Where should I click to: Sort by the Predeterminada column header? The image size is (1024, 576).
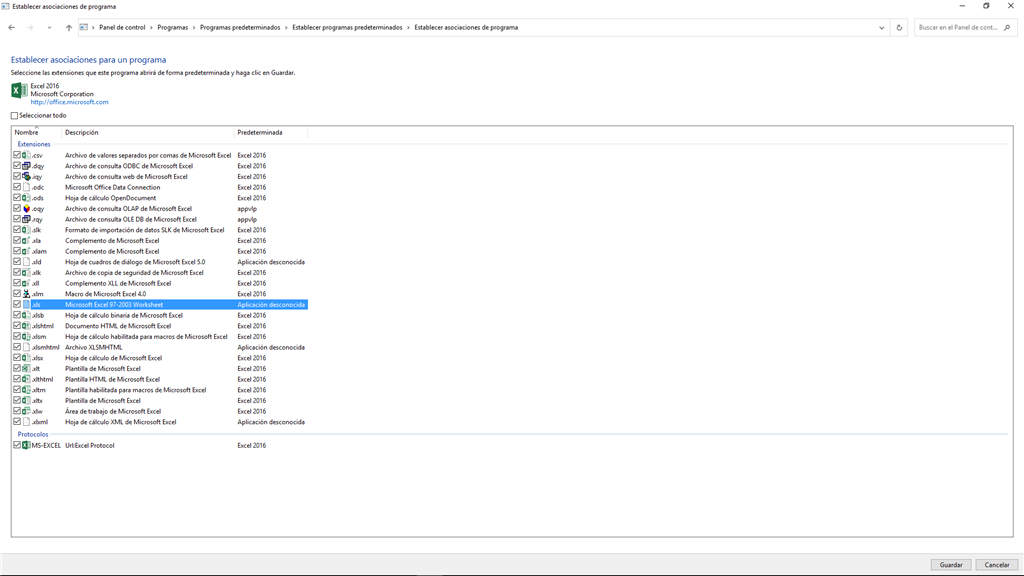click(x=271, y=133)
